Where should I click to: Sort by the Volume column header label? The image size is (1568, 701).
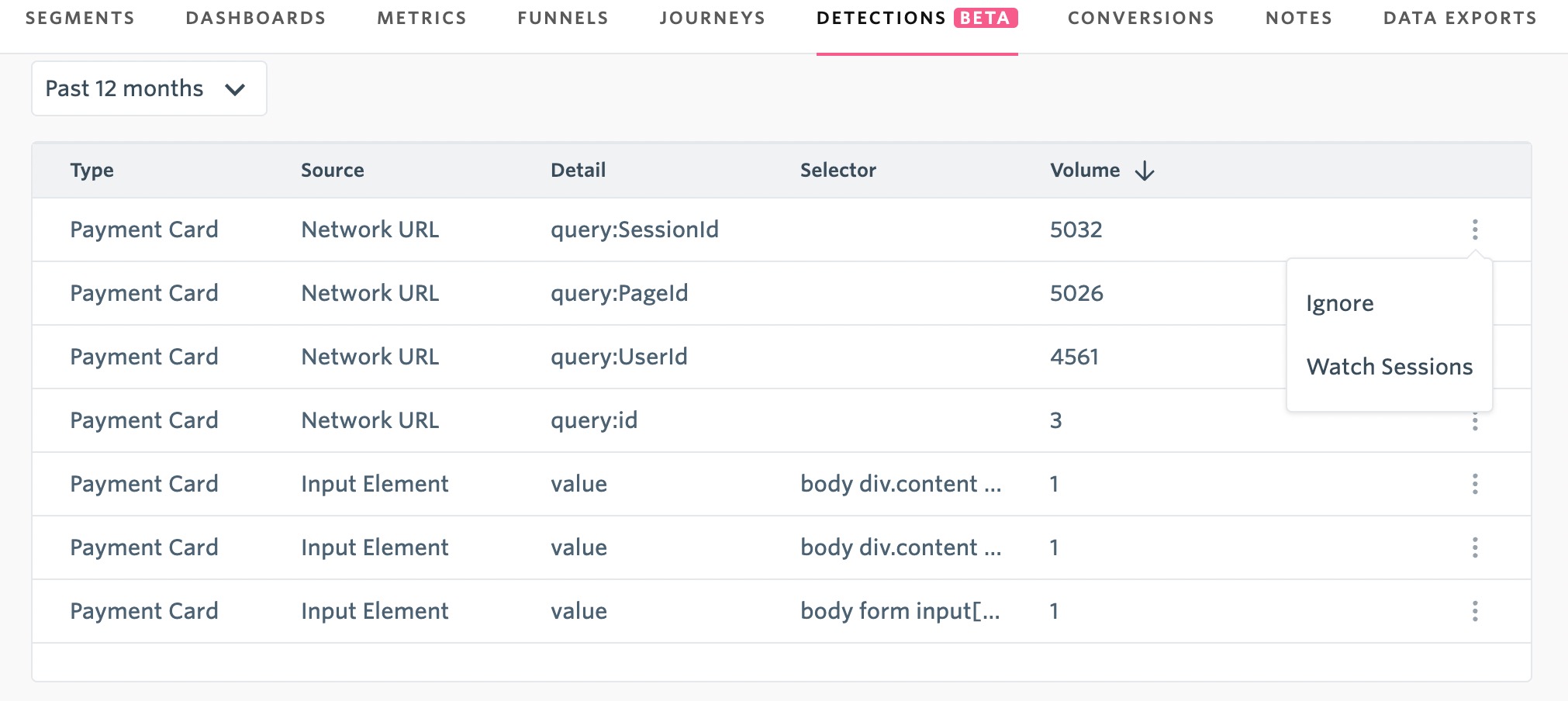[1084, 171]
